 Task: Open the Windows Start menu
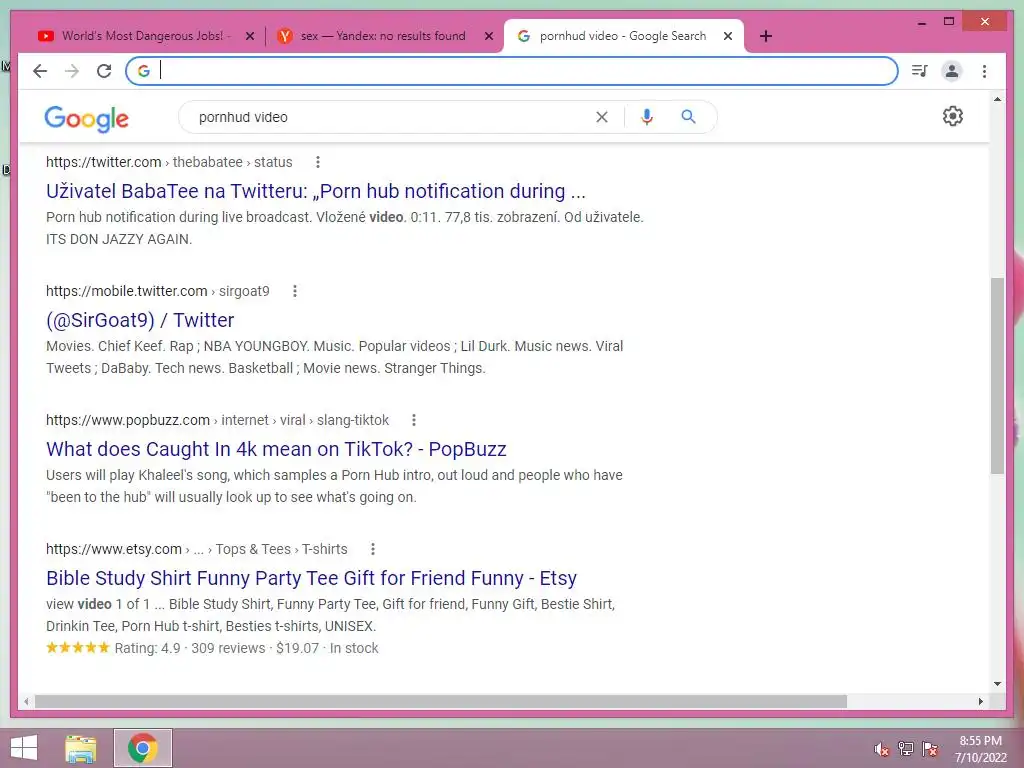[x=24, y=748]
